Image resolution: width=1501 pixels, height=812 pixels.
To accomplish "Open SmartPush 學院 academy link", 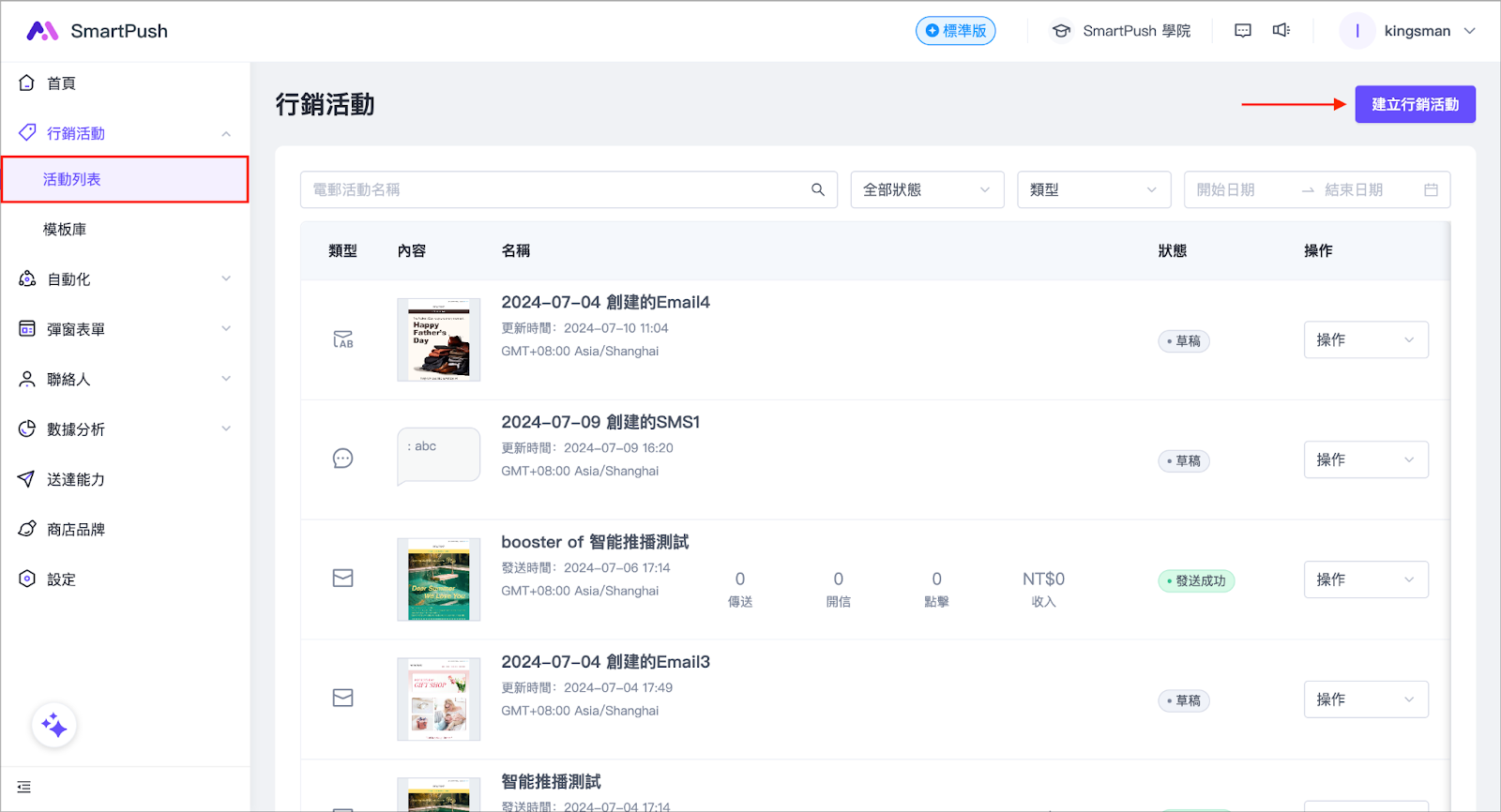I will (1121, 31).
